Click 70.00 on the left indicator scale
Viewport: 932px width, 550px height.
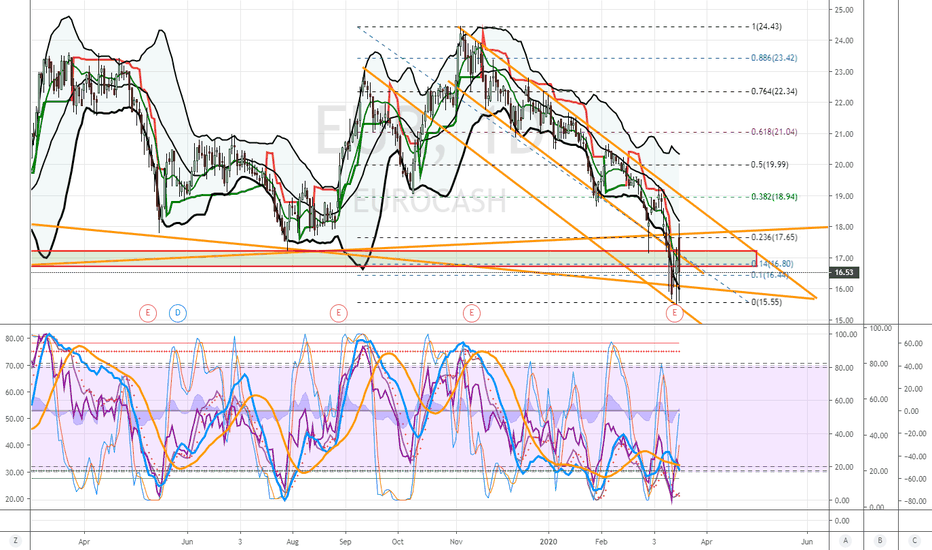coord(15,366)
